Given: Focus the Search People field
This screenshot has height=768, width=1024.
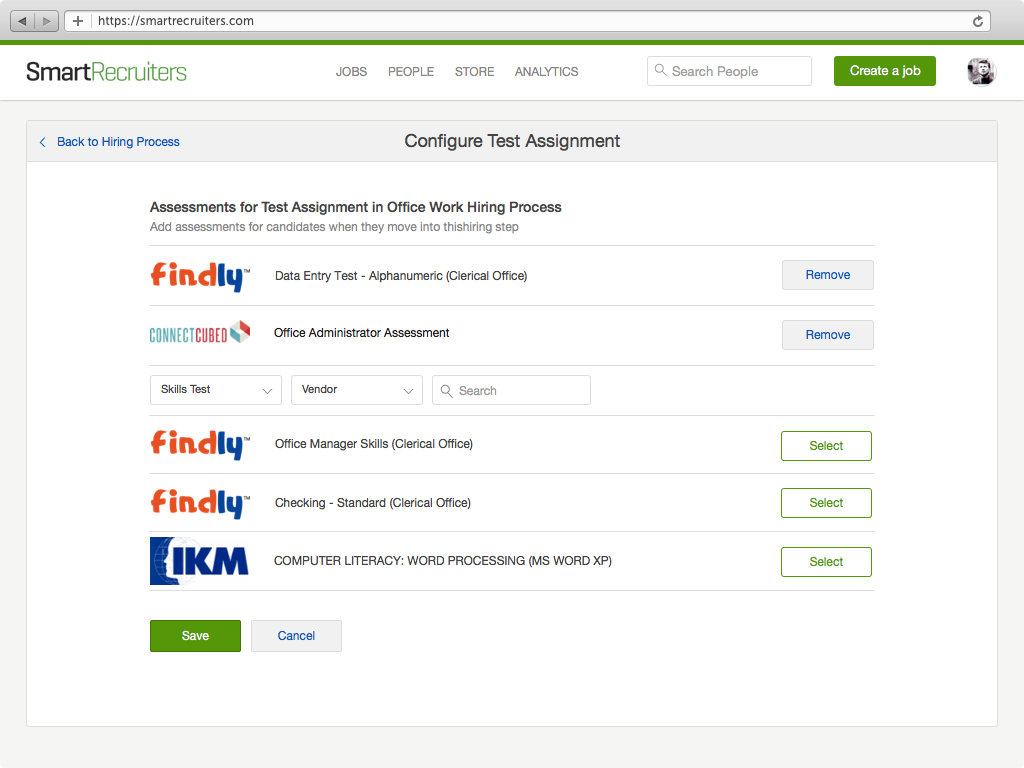Looking at the screenshot, I should click(x=729, y=71).
